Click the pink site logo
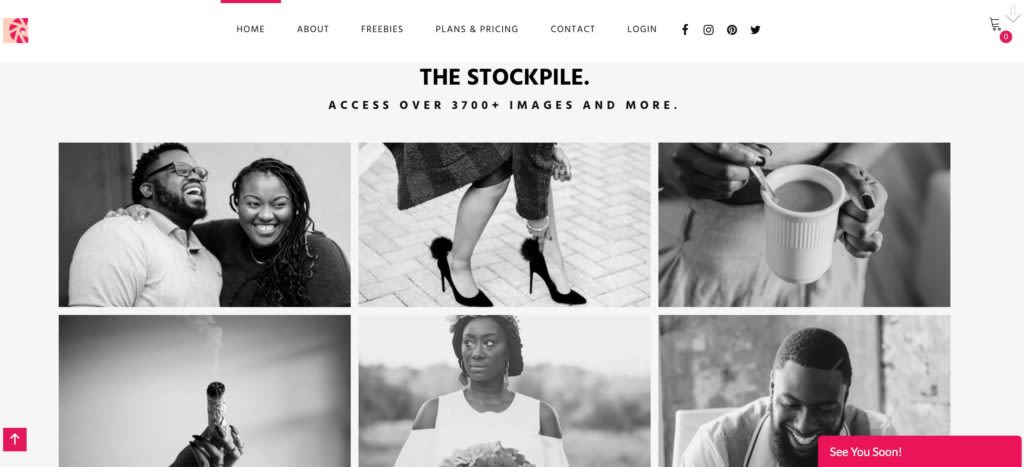Screen dimensions: 1024x467 coord(16,30)
